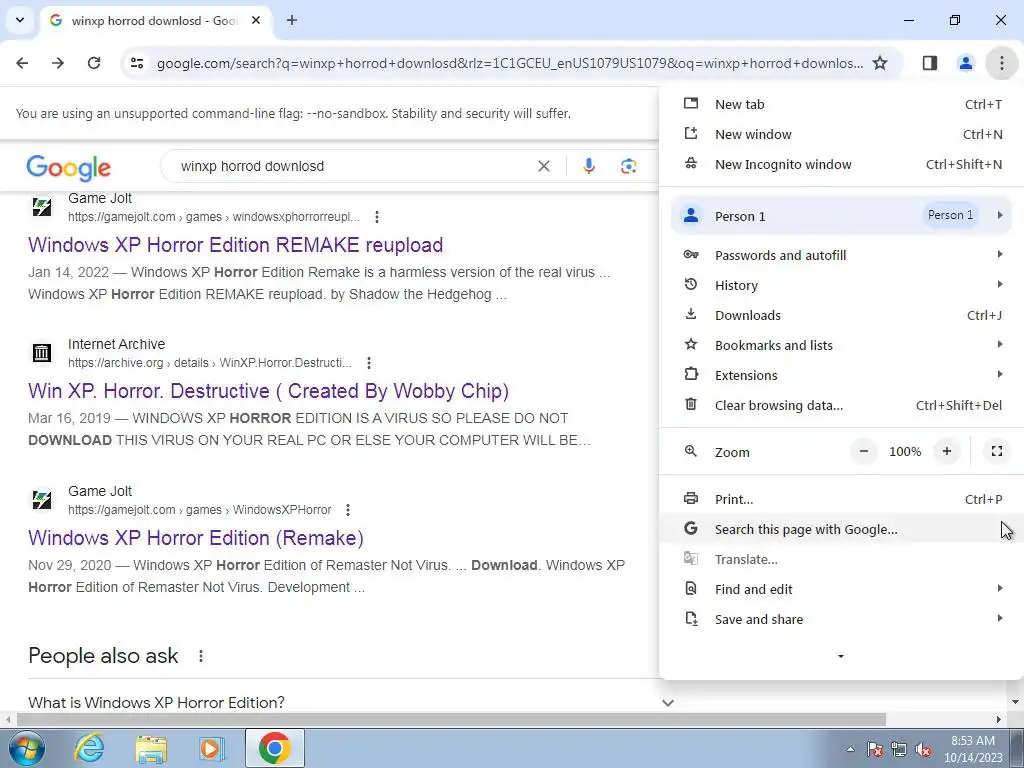Viewport: 1024px width, 768px height.
Task: Click the archive.org details URL text
Action: (210, 362)
